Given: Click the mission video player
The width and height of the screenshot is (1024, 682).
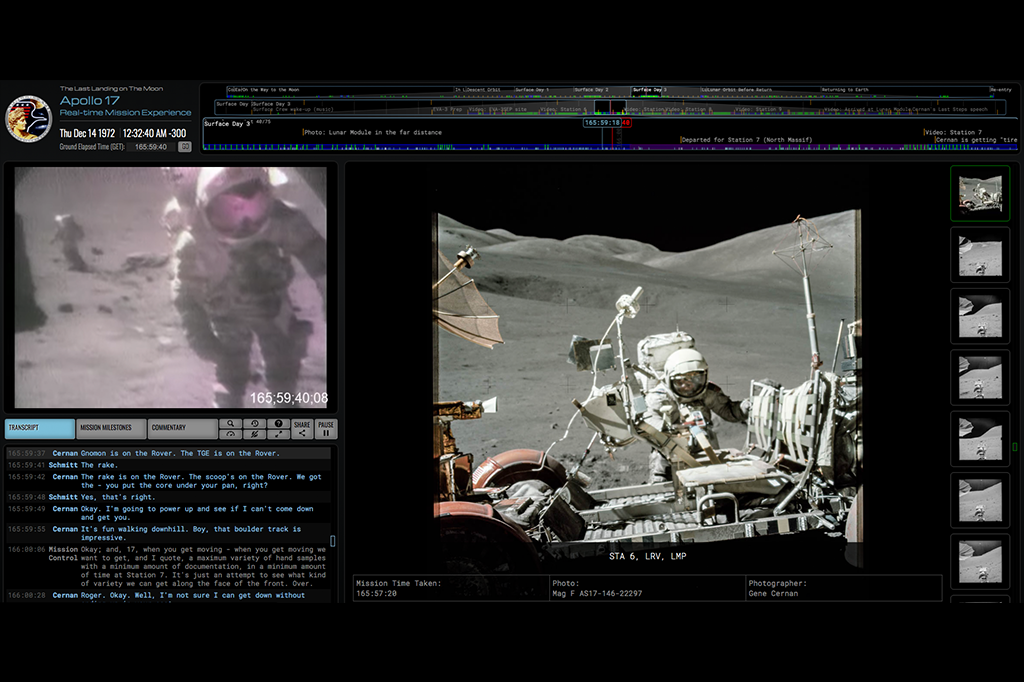Looking at the screenshot, I should 170,287.
